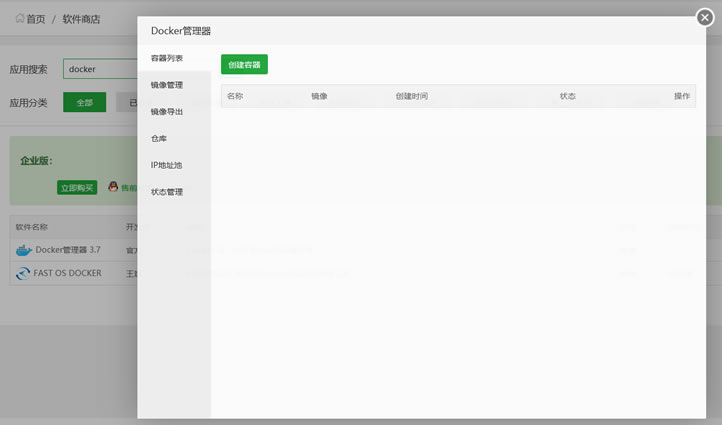Click the 立即购买 button
Image resolution: width=722 pixels, height=425 pixels.
77,187
